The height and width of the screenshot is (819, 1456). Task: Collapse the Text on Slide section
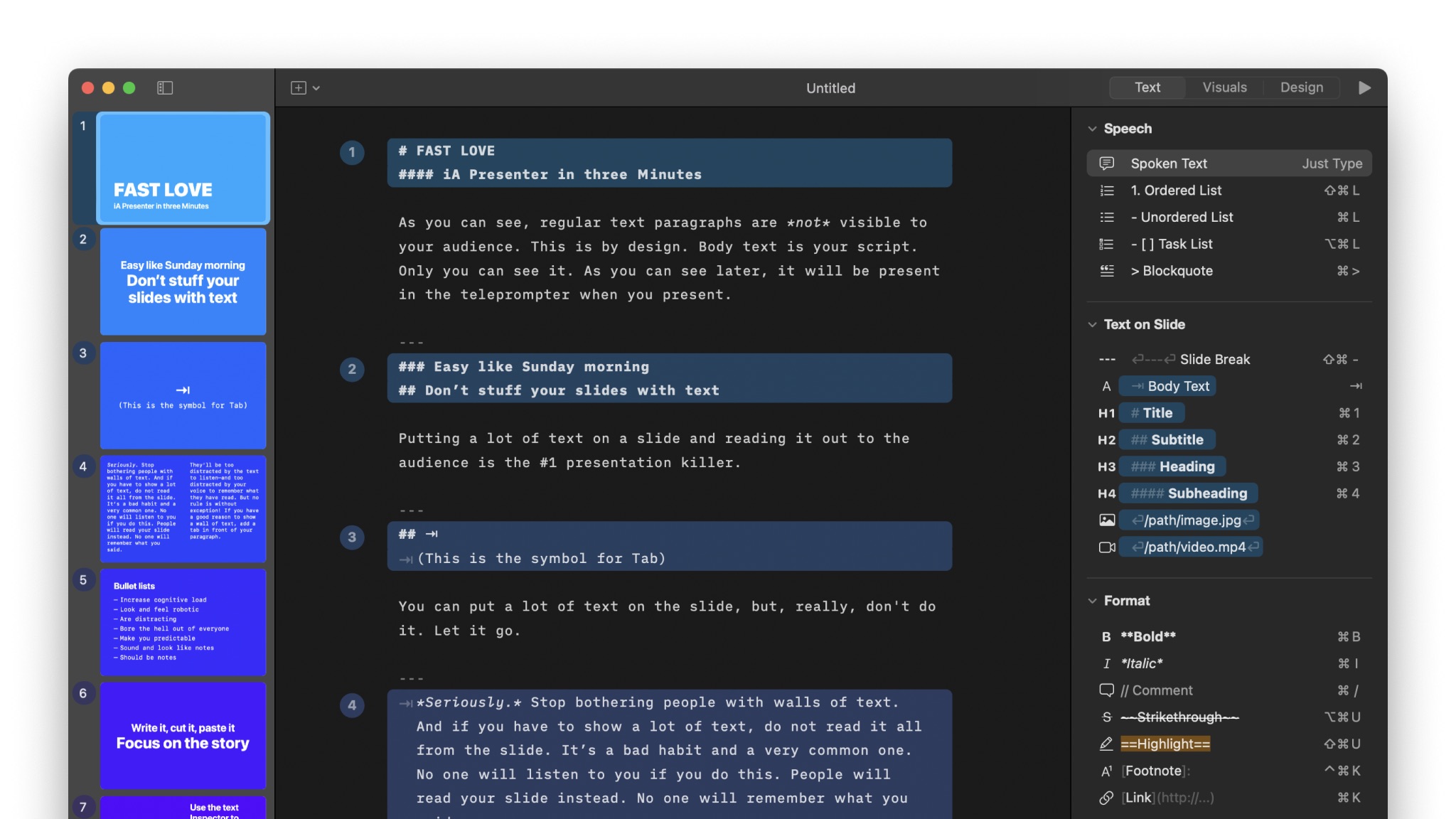pyautogui.click(x=1092, y=325)
